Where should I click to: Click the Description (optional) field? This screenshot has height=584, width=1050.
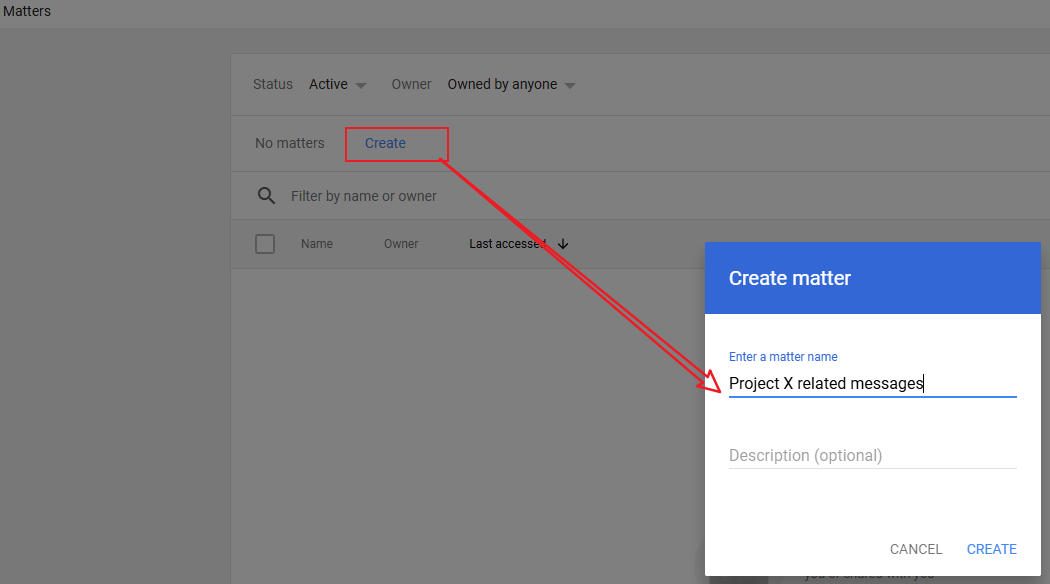click(x=871, y=455)
